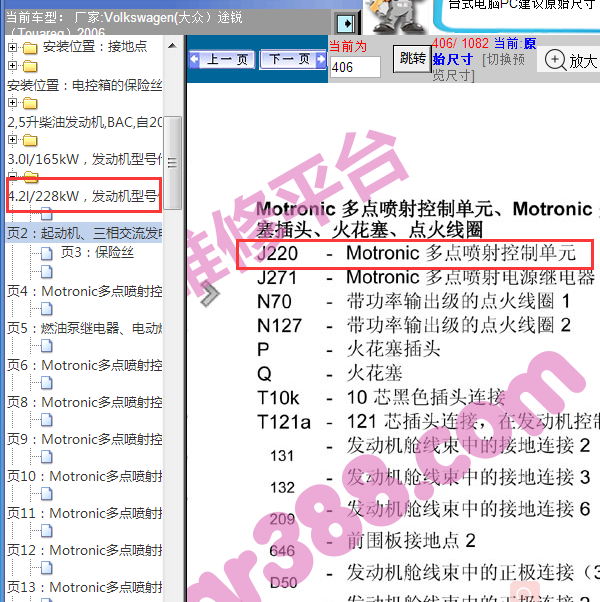The height and width of the screenshot is (602, 600).
Task: Click the J271 Motronic 多点喷射电源继电器 line
Action: [x=425, y=278]
